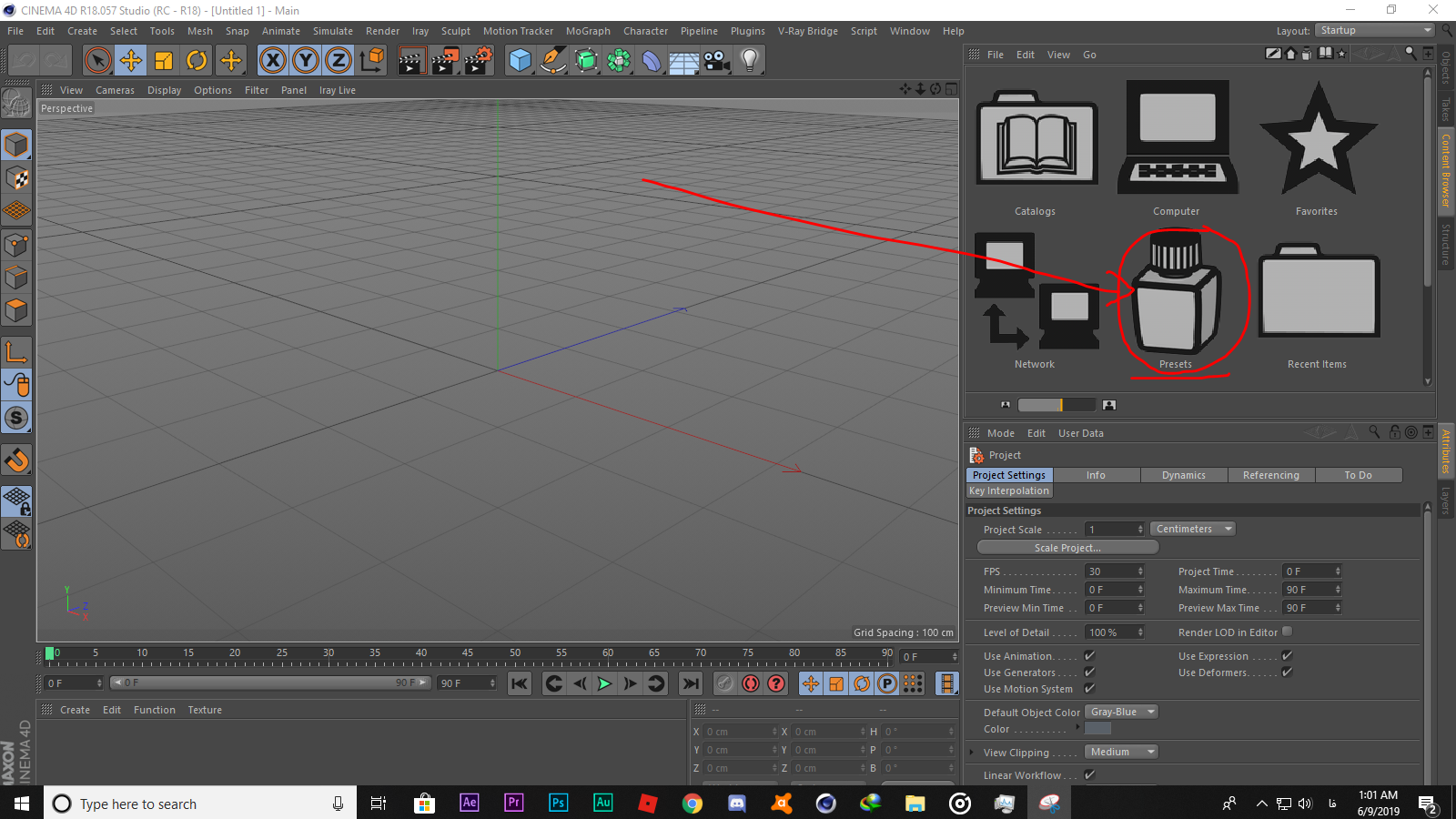The image size is (1456, 819).
Task: Select the Rotate tool
Action: point(197,61)
